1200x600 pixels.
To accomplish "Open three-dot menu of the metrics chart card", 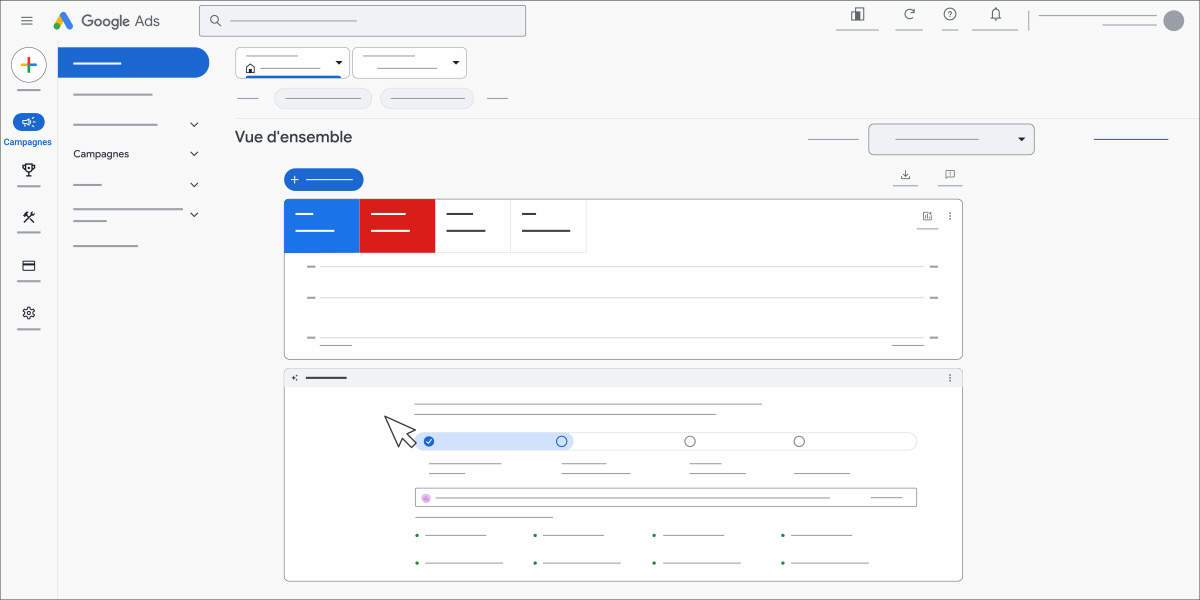I will (950, 216).
